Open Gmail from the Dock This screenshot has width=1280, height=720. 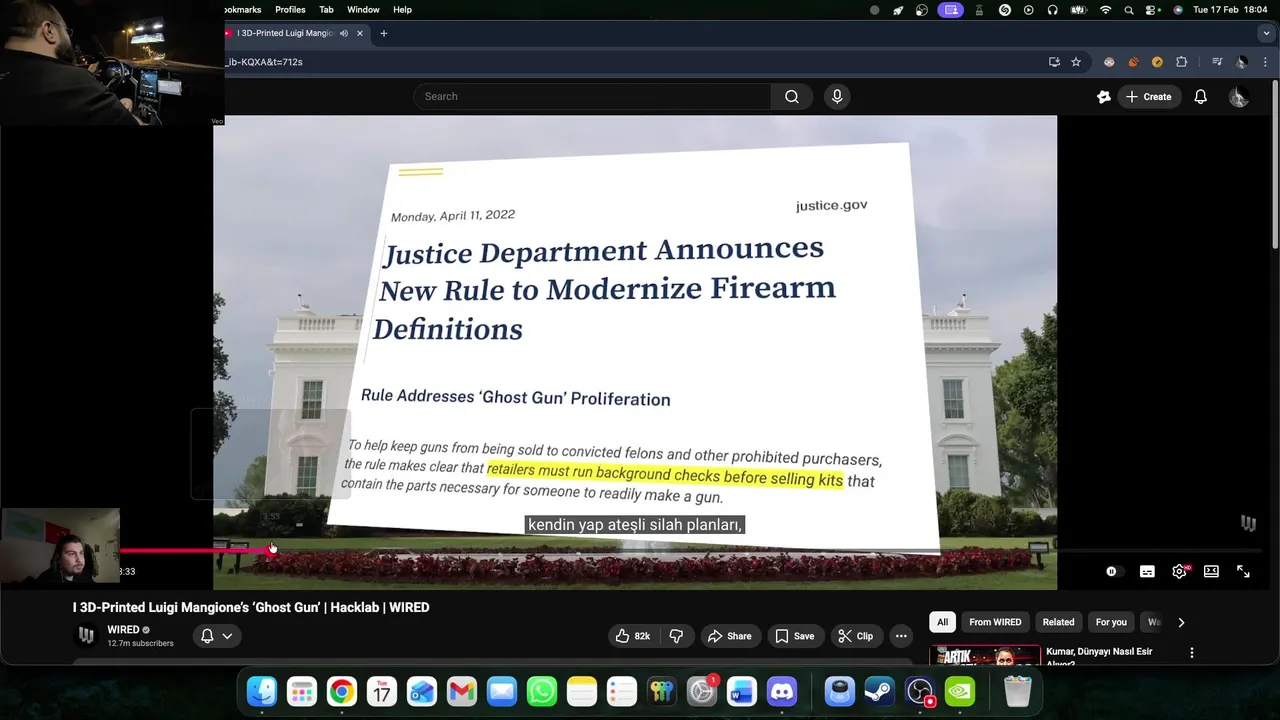[462, 691]
